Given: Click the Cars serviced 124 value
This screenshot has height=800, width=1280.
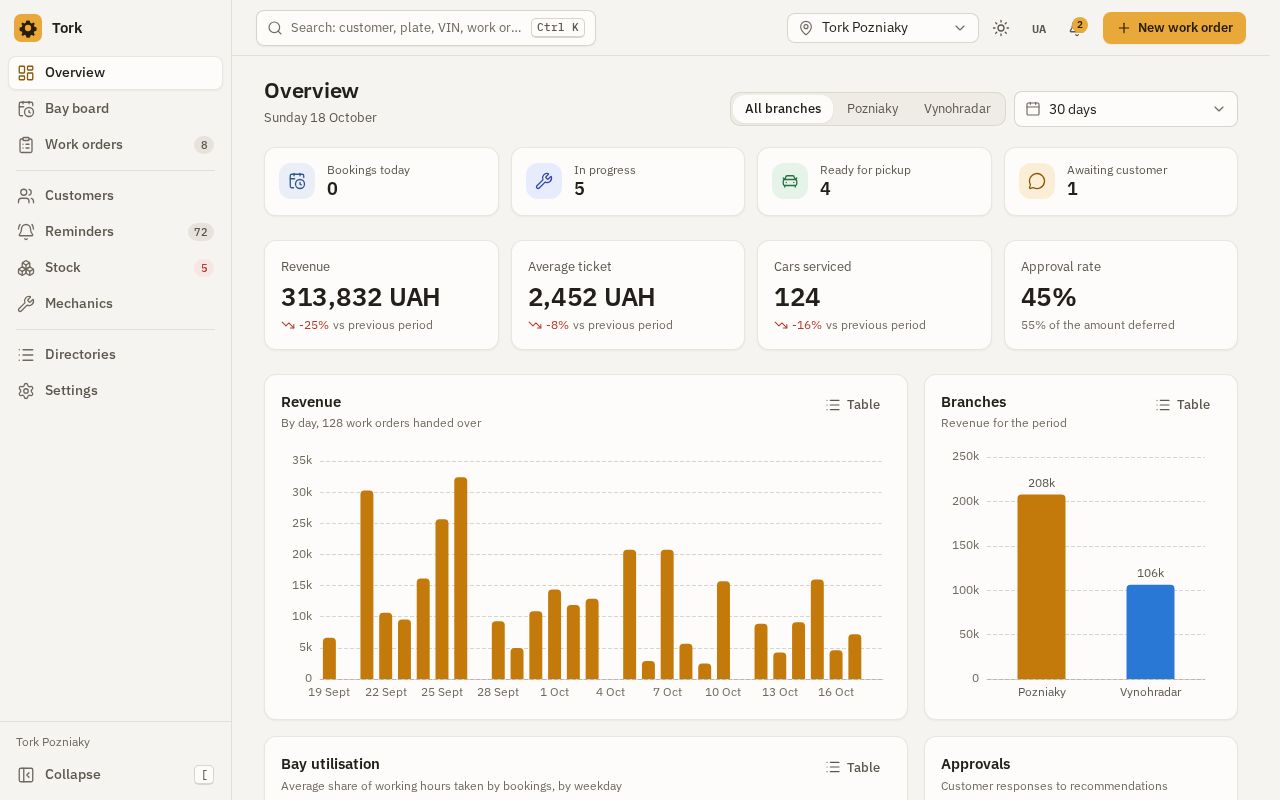Looking at the screenshot, I should coord(797,298).
